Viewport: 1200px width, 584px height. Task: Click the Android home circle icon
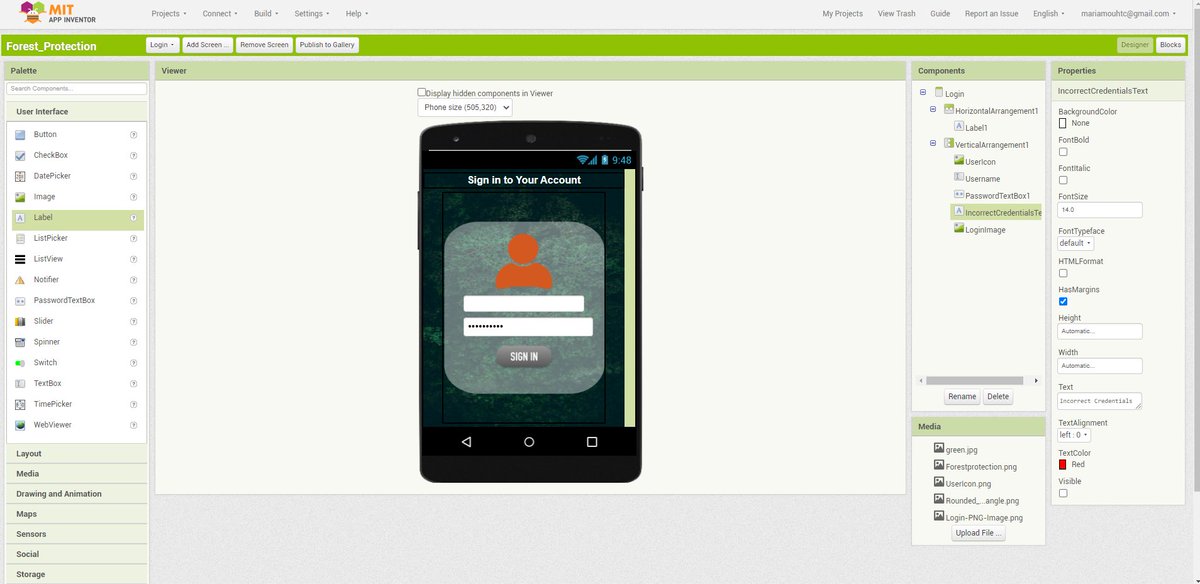(x=529, y=441)
